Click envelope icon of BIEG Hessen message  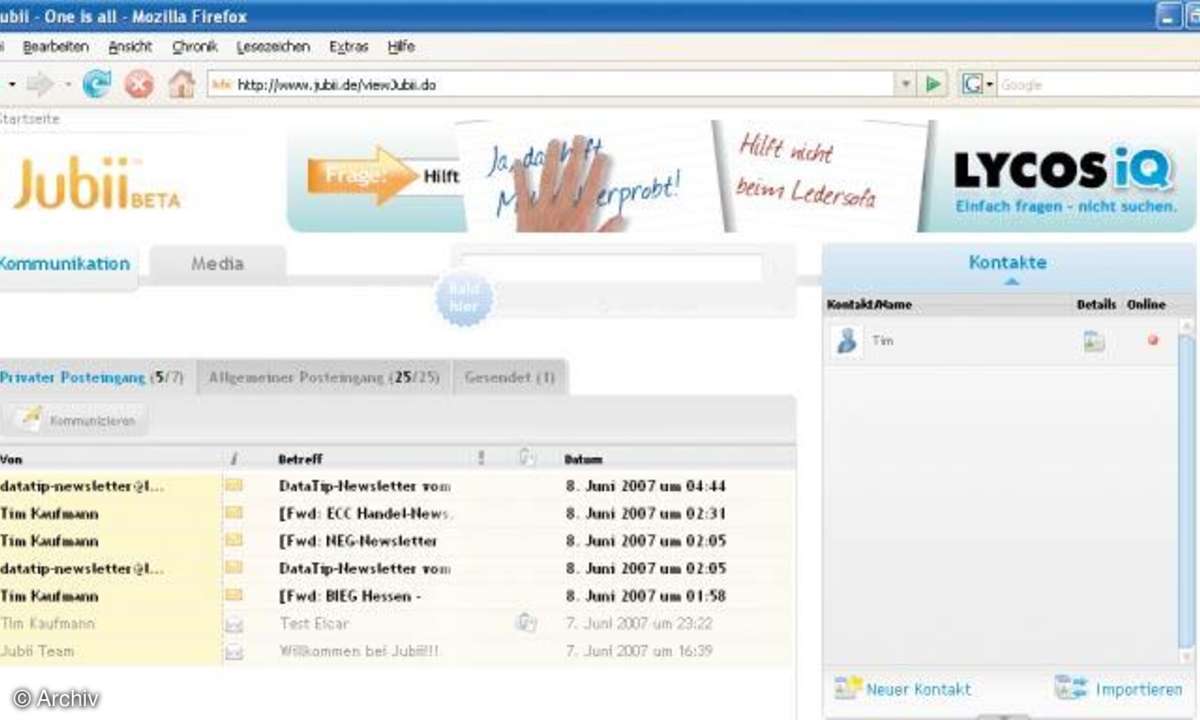coord(234,595)
